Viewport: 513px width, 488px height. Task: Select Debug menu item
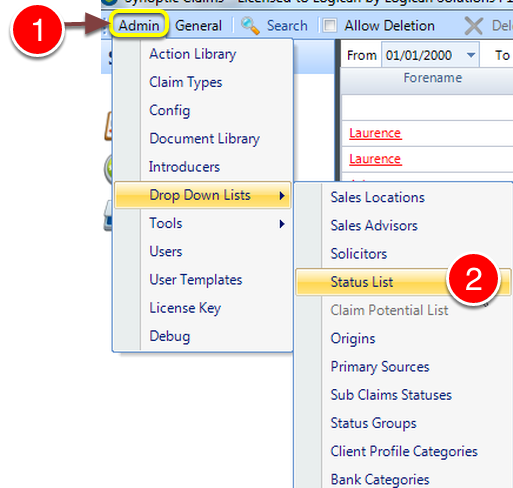point(203,336)
